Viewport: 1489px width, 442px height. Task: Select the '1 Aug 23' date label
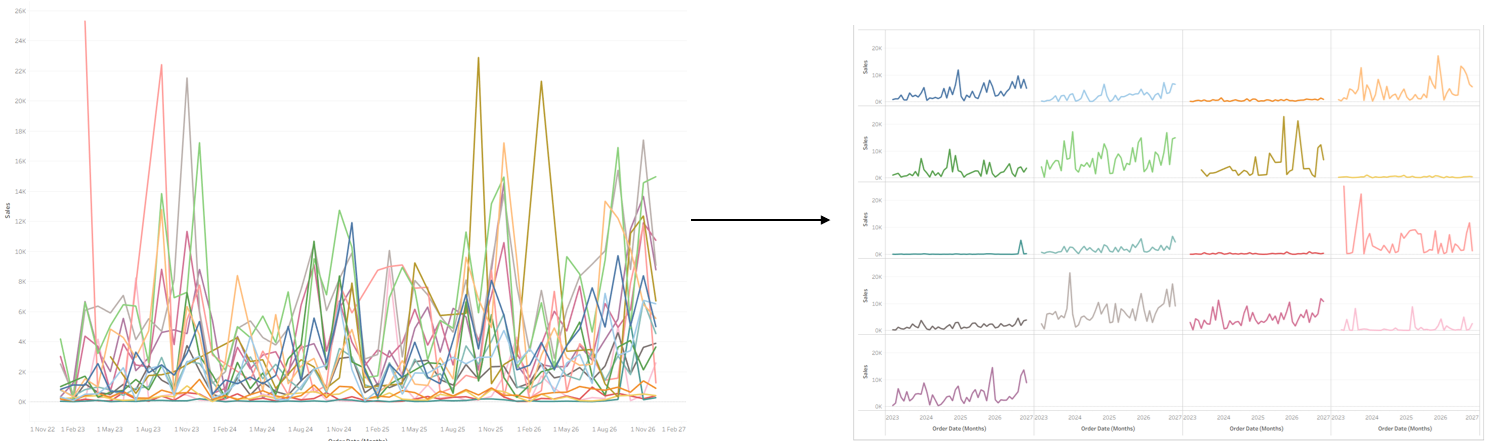pos(147,429)
